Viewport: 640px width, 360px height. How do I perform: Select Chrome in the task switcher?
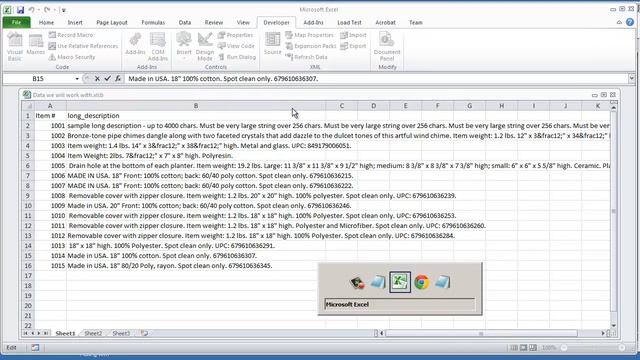[x=421, y=282]
